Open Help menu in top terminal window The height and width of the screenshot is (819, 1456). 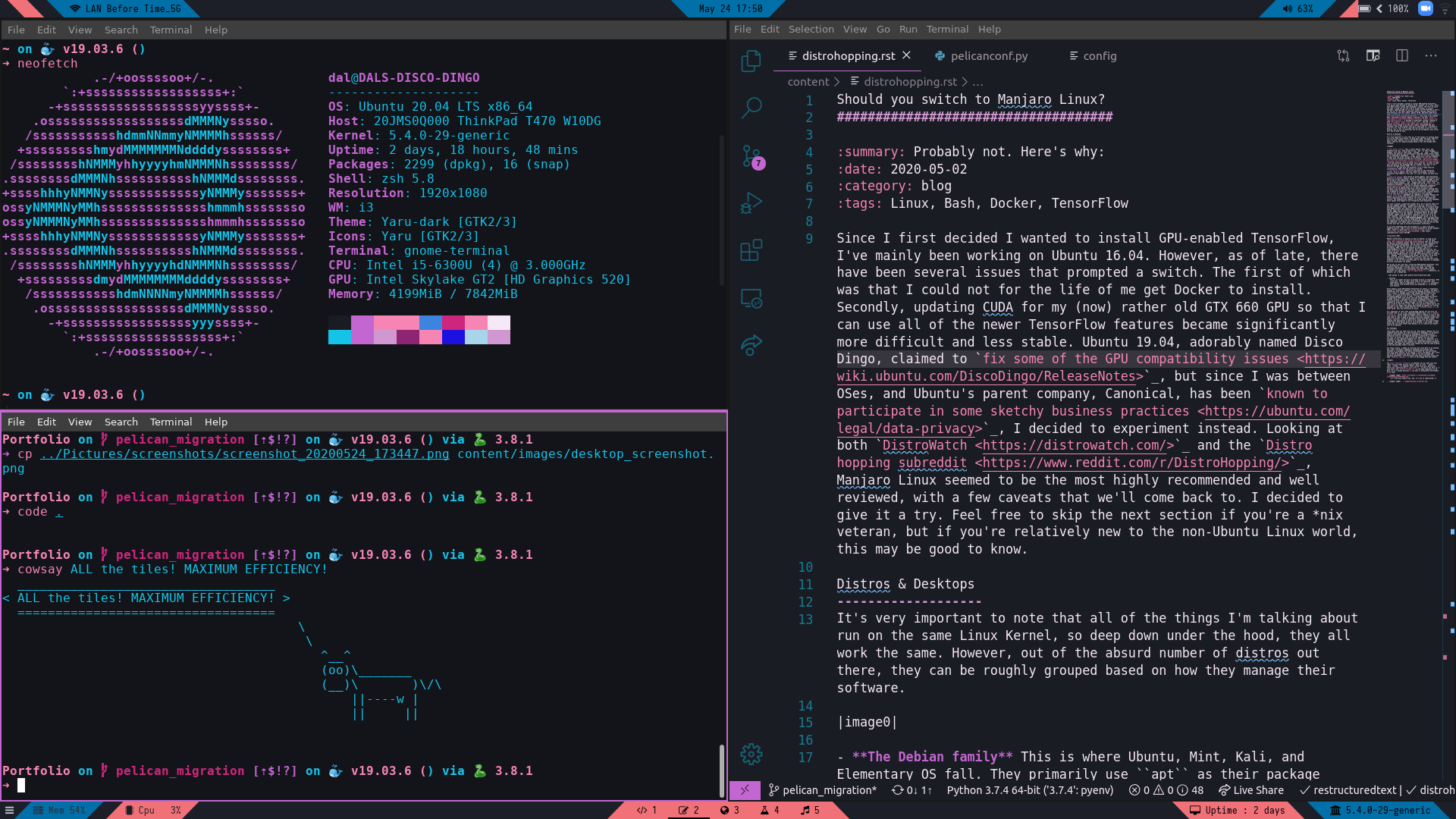(x=216, y=30)
